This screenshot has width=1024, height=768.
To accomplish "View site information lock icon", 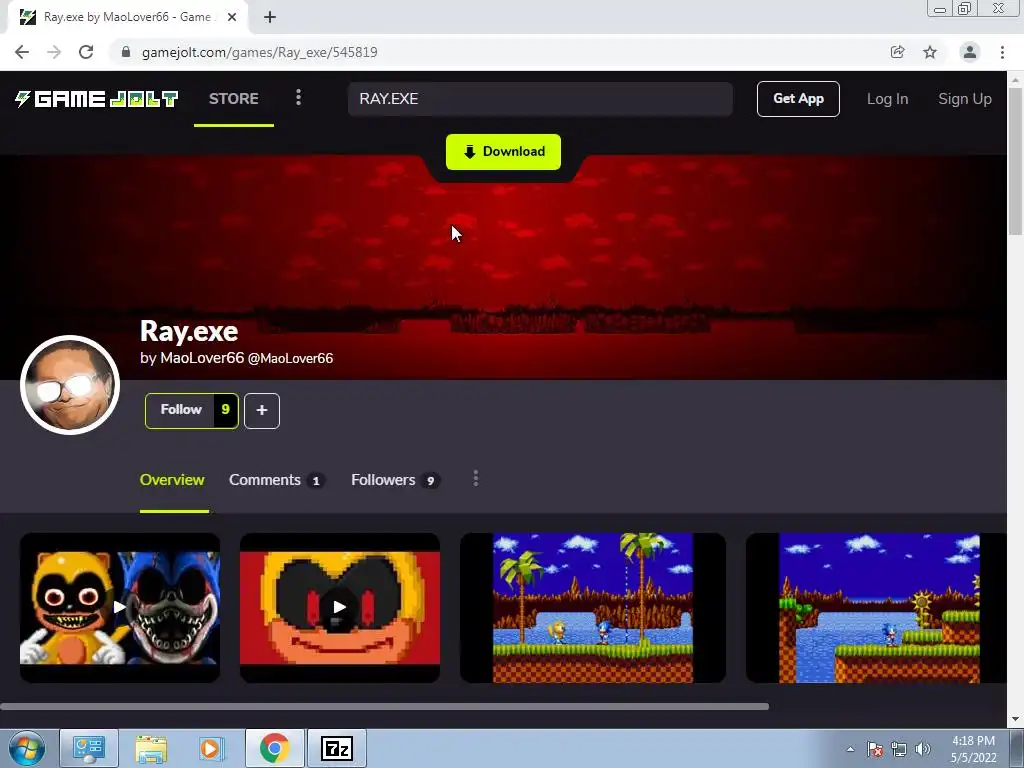I will (x=126, y=52).
